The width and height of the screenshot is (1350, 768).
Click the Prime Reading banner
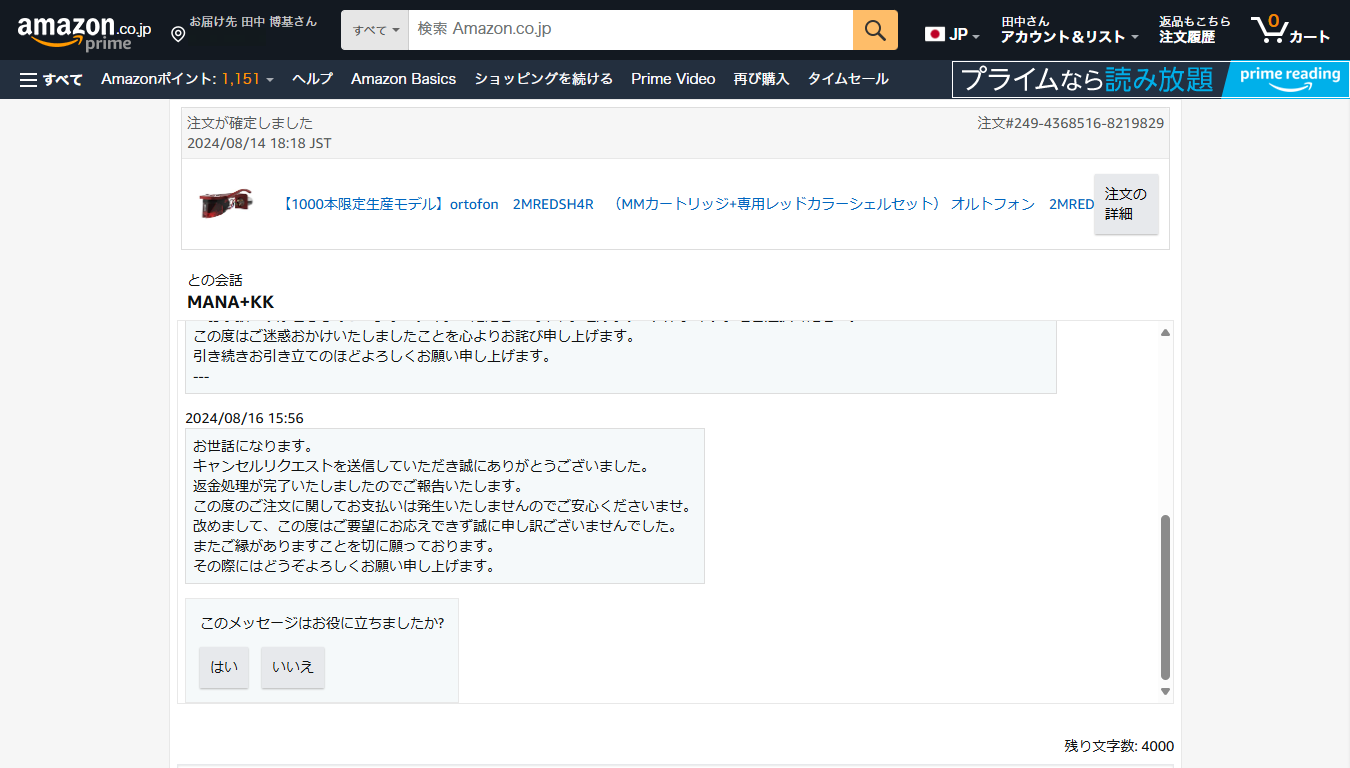[1149, 79]
